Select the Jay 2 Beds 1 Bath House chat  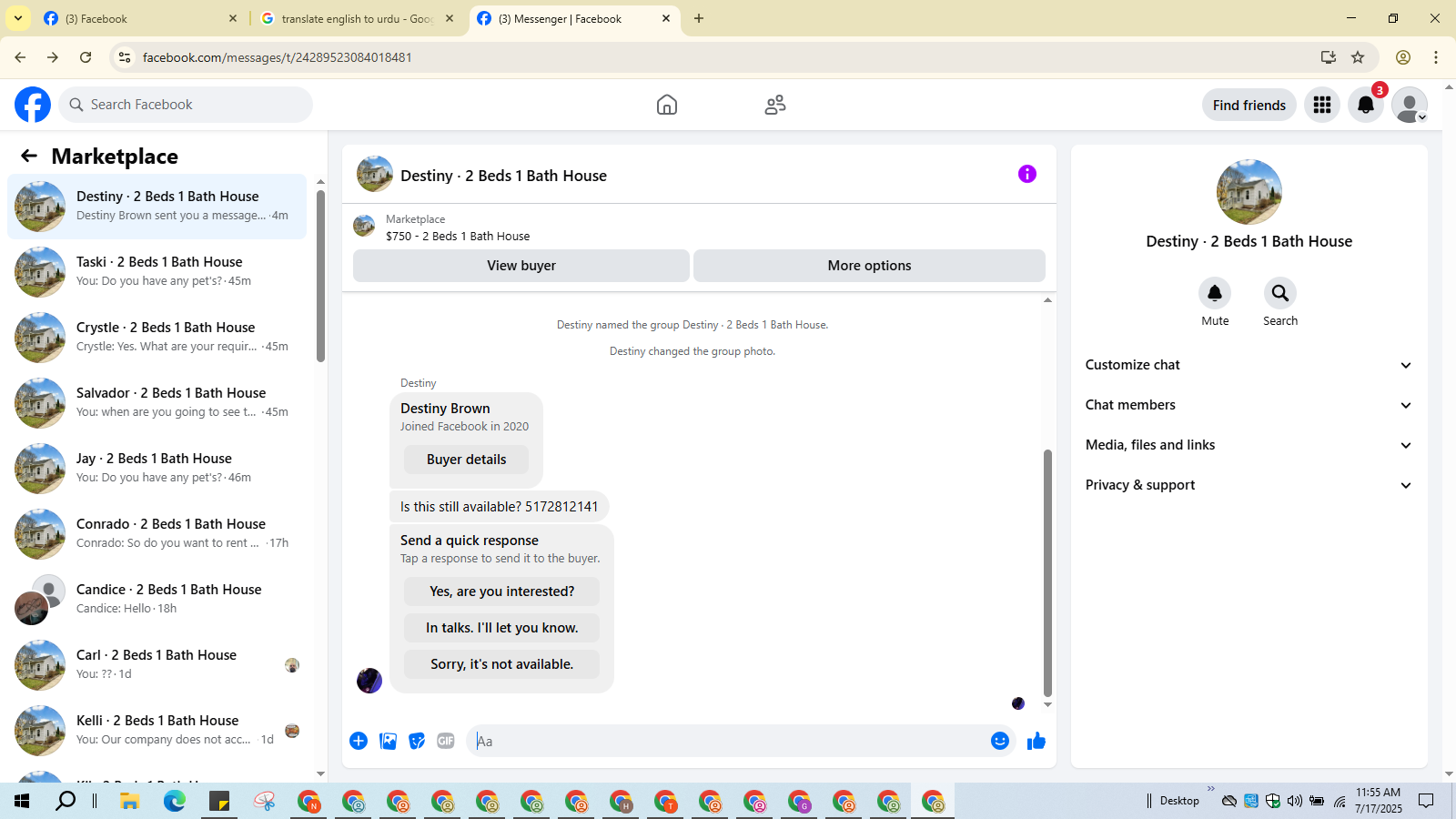(x=157, y=469)
